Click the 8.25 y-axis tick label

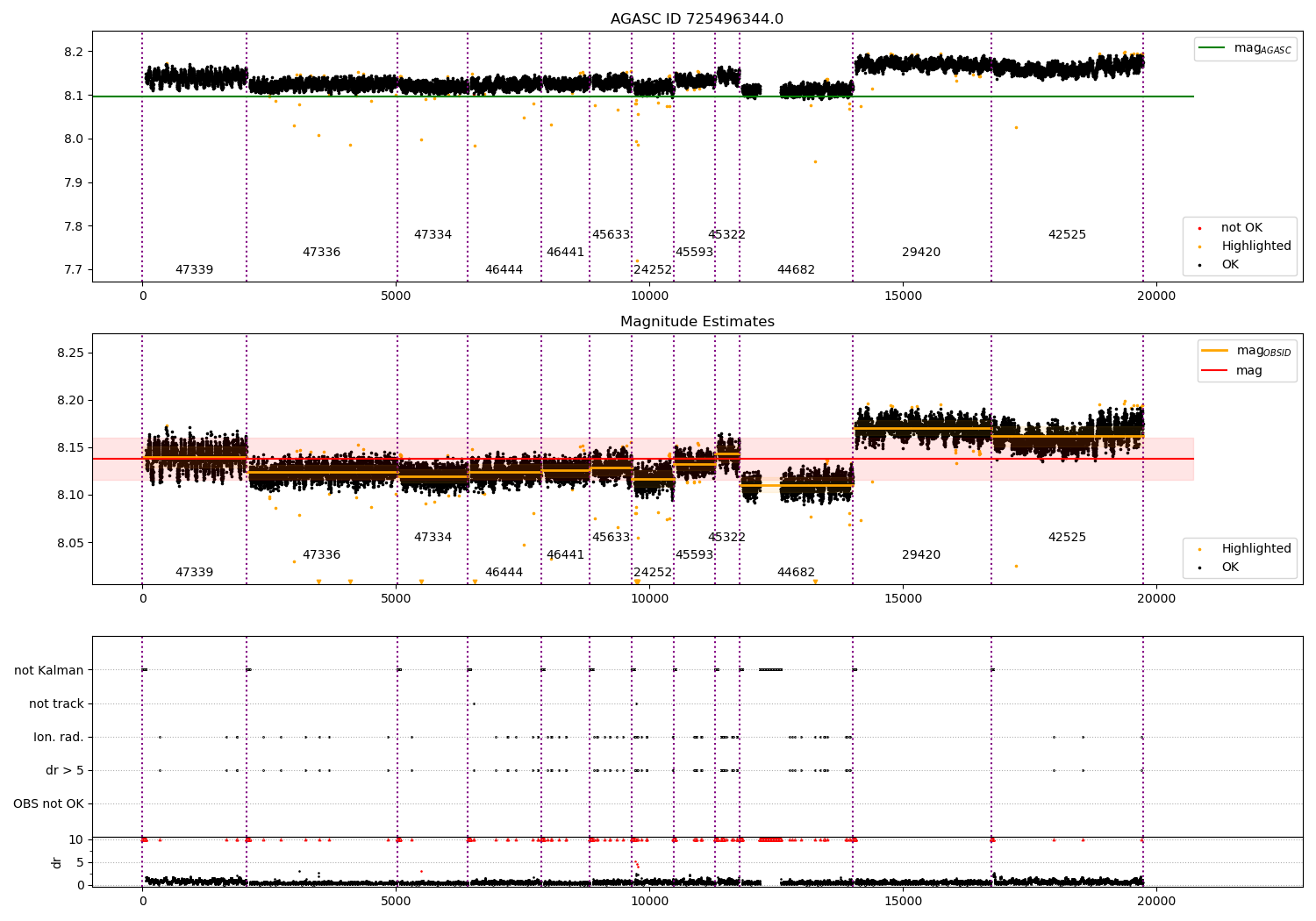click(70, 353)
